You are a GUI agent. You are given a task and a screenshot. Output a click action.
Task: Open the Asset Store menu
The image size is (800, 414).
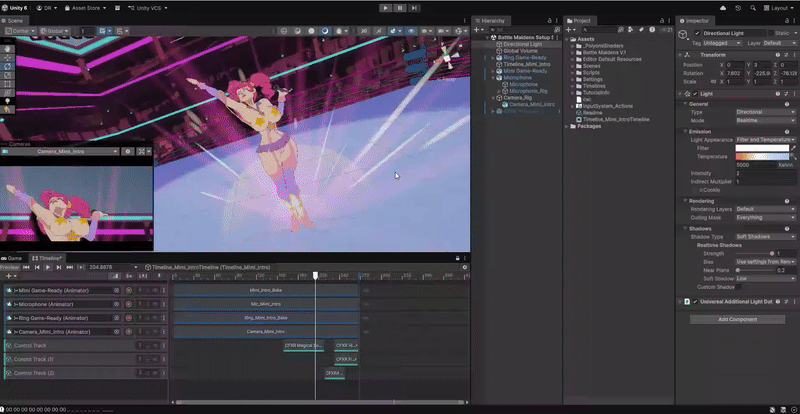[x=86, y=8]
